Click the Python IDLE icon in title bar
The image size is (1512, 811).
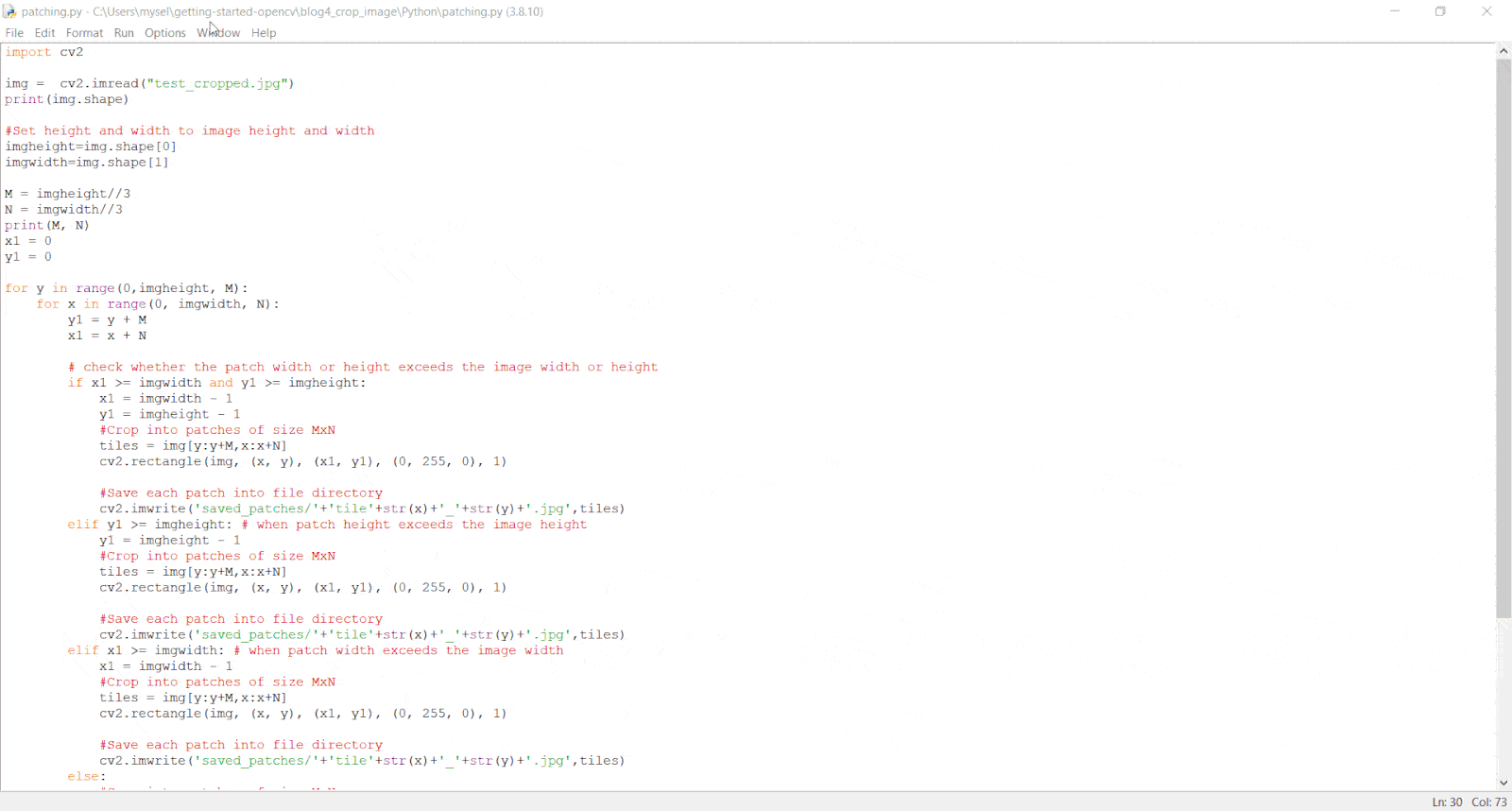tap(9, 11)
